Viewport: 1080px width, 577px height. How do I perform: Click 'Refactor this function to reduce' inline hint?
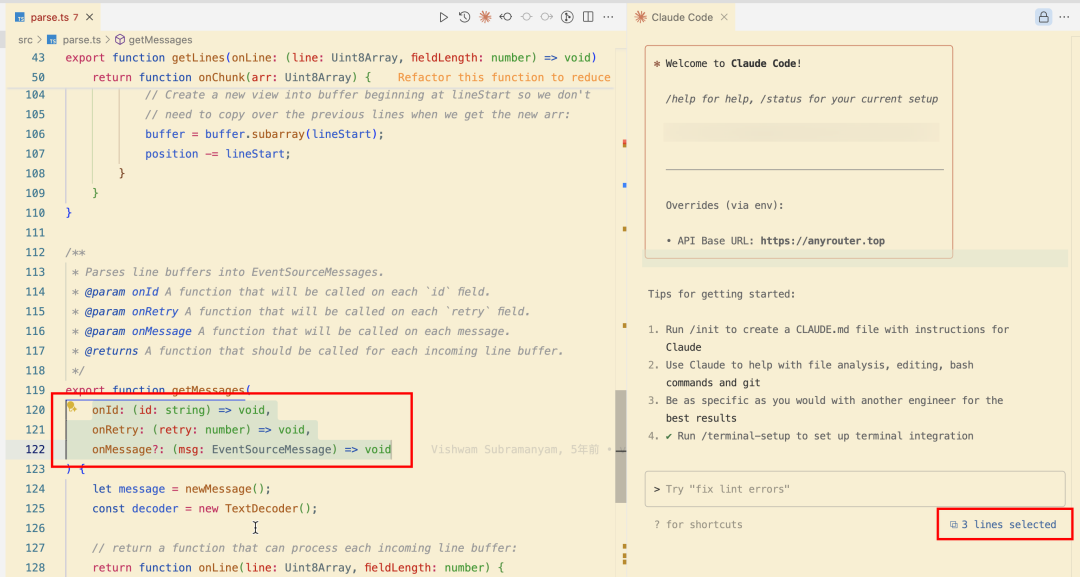[x=503, y=77]
